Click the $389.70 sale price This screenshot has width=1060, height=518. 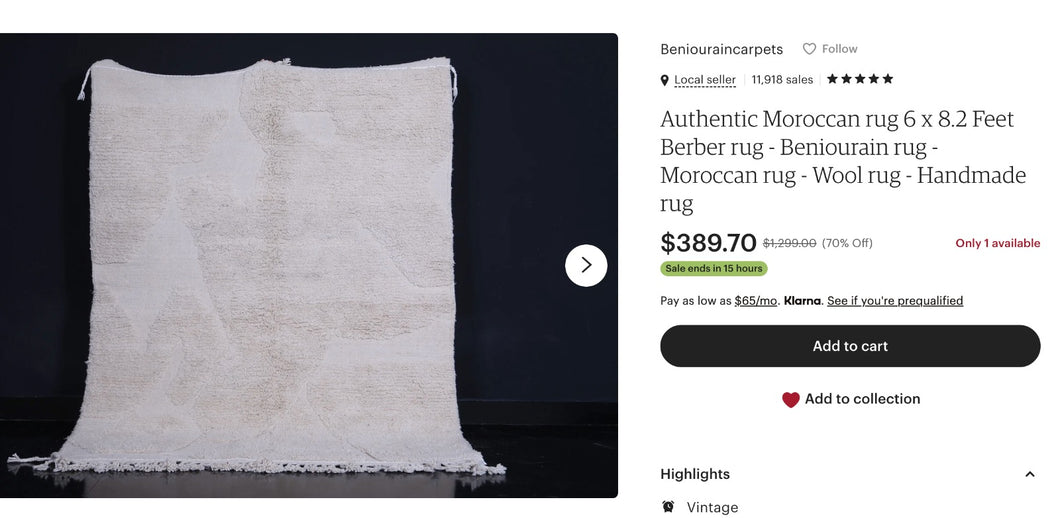tap(708, 243)
